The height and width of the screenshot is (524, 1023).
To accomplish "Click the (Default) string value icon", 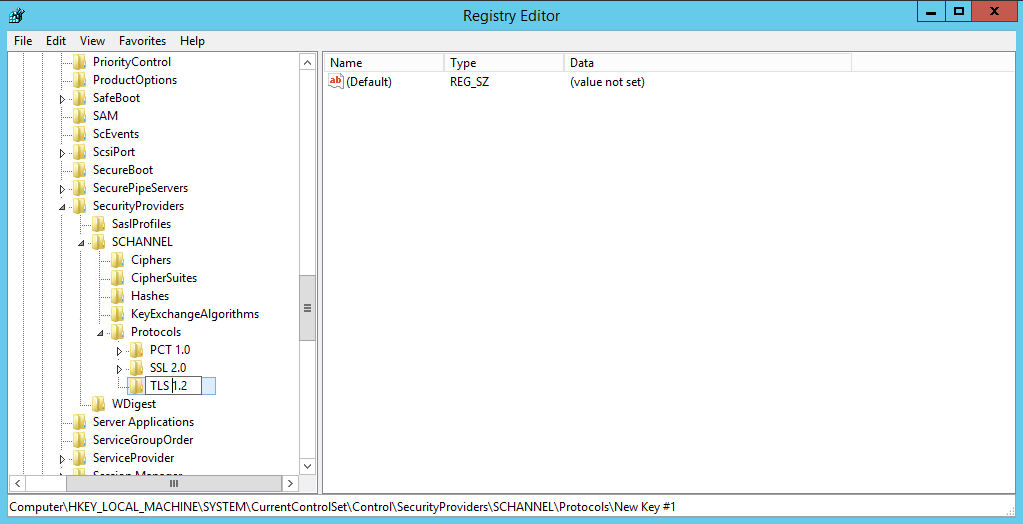I will (x=336, y=82).
